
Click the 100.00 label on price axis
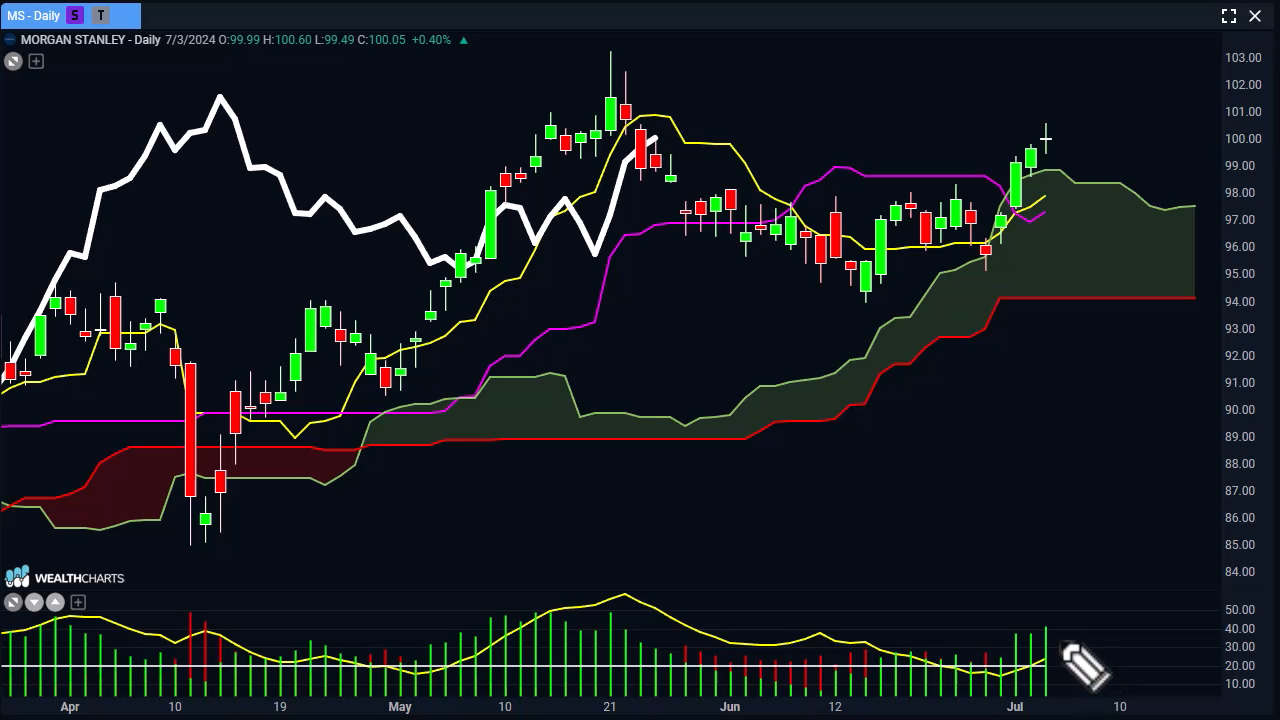coord(1242,139)
